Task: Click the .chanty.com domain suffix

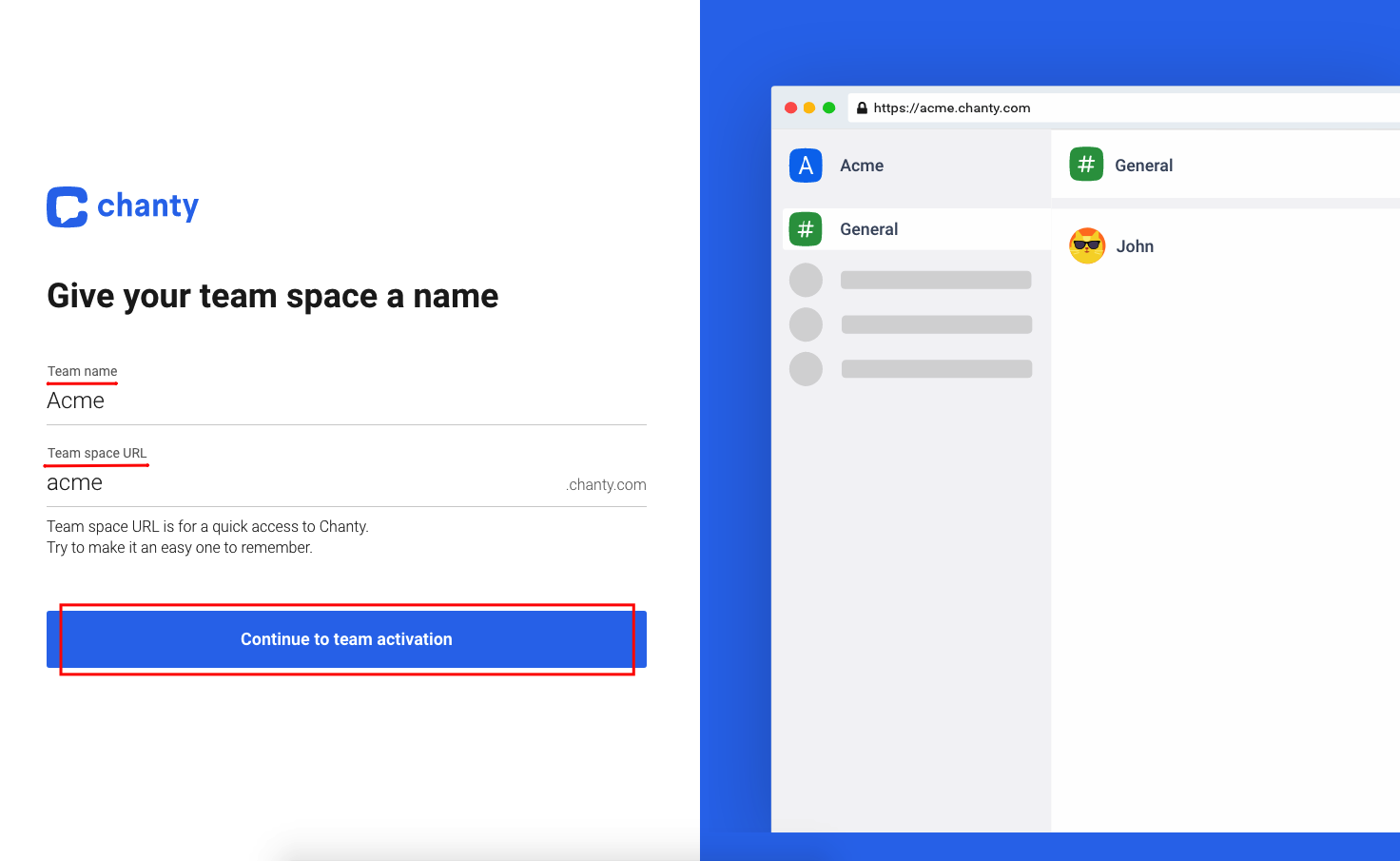Action: tap(606, 485)
